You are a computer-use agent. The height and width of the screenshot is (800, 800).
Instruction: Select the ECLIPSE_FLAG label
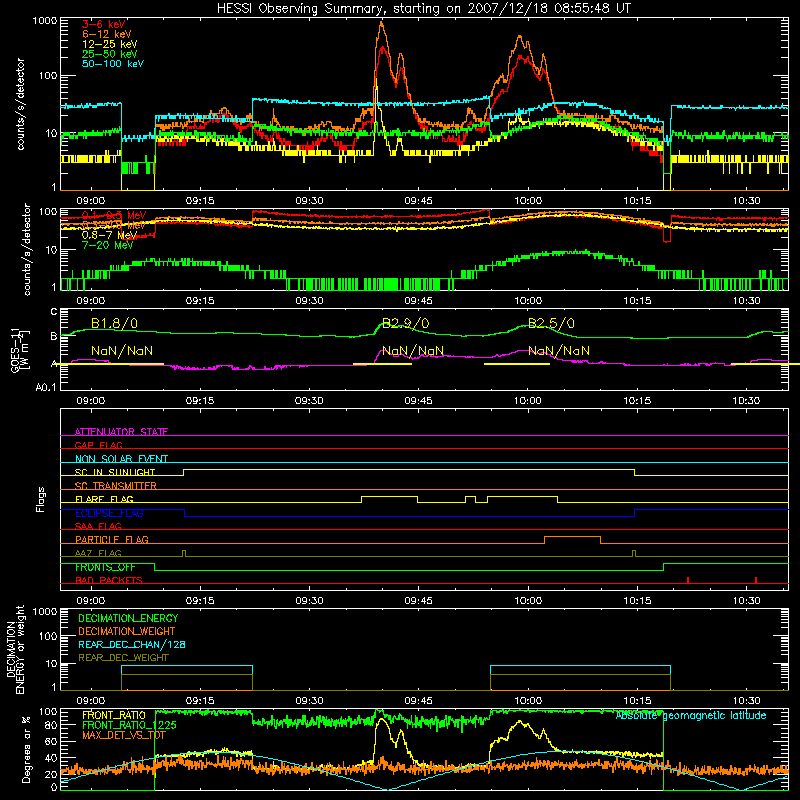tap(109, 513)
